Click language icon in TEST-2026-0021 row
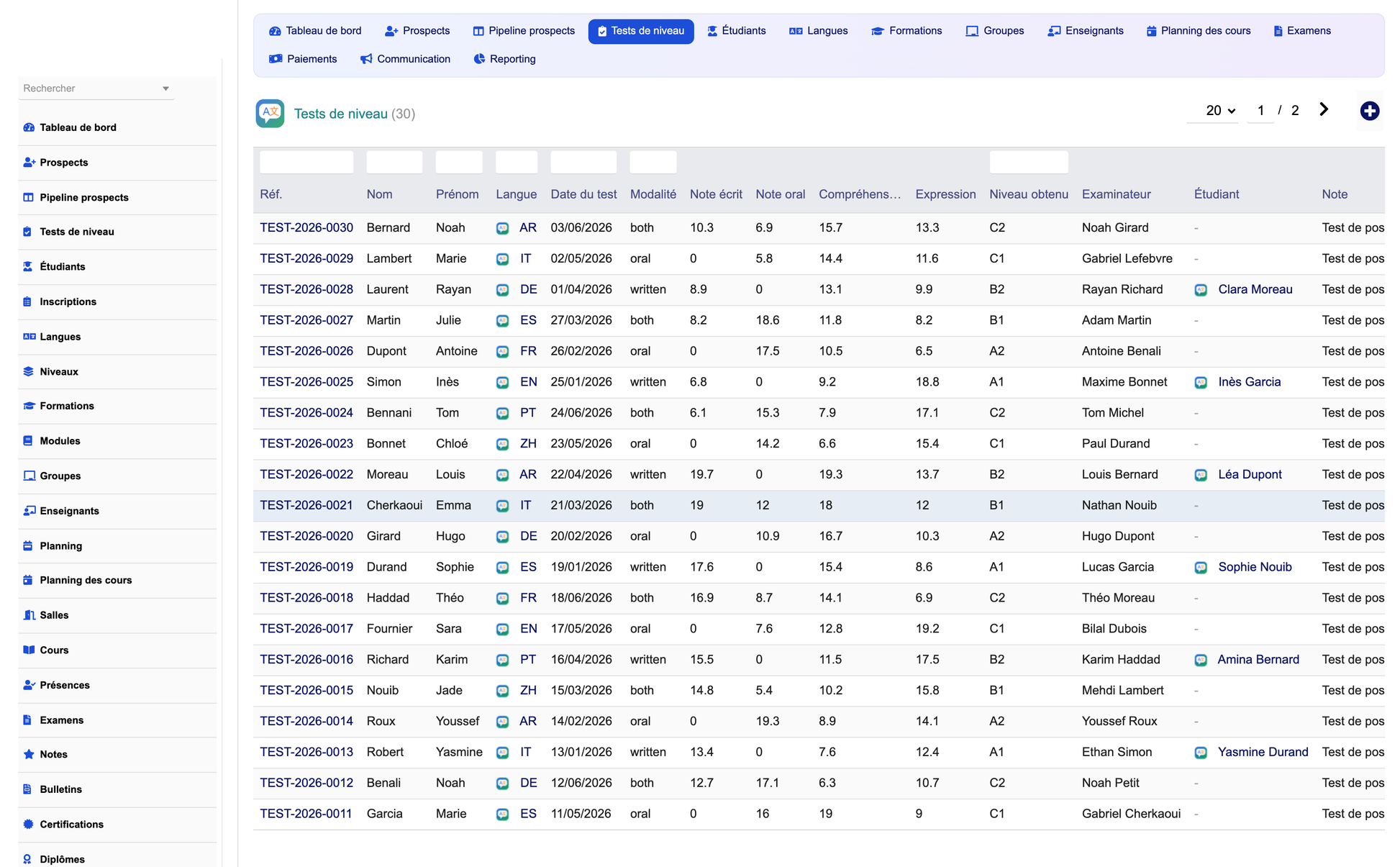Screen dimensions: 1400x867 pos(502,506)
